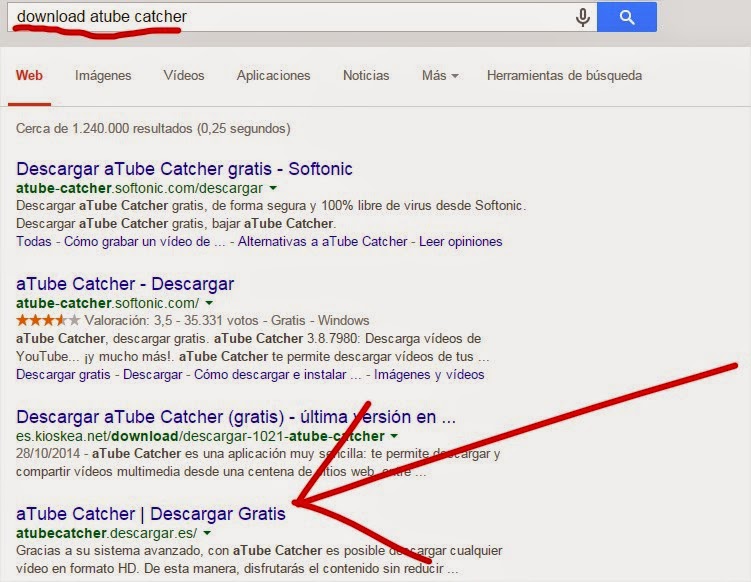Click the 'Descargar' sitelink after 'Descargar gratis'
Image resolution: width=751 pixels, height=582 pixels.
pos(153,375)
